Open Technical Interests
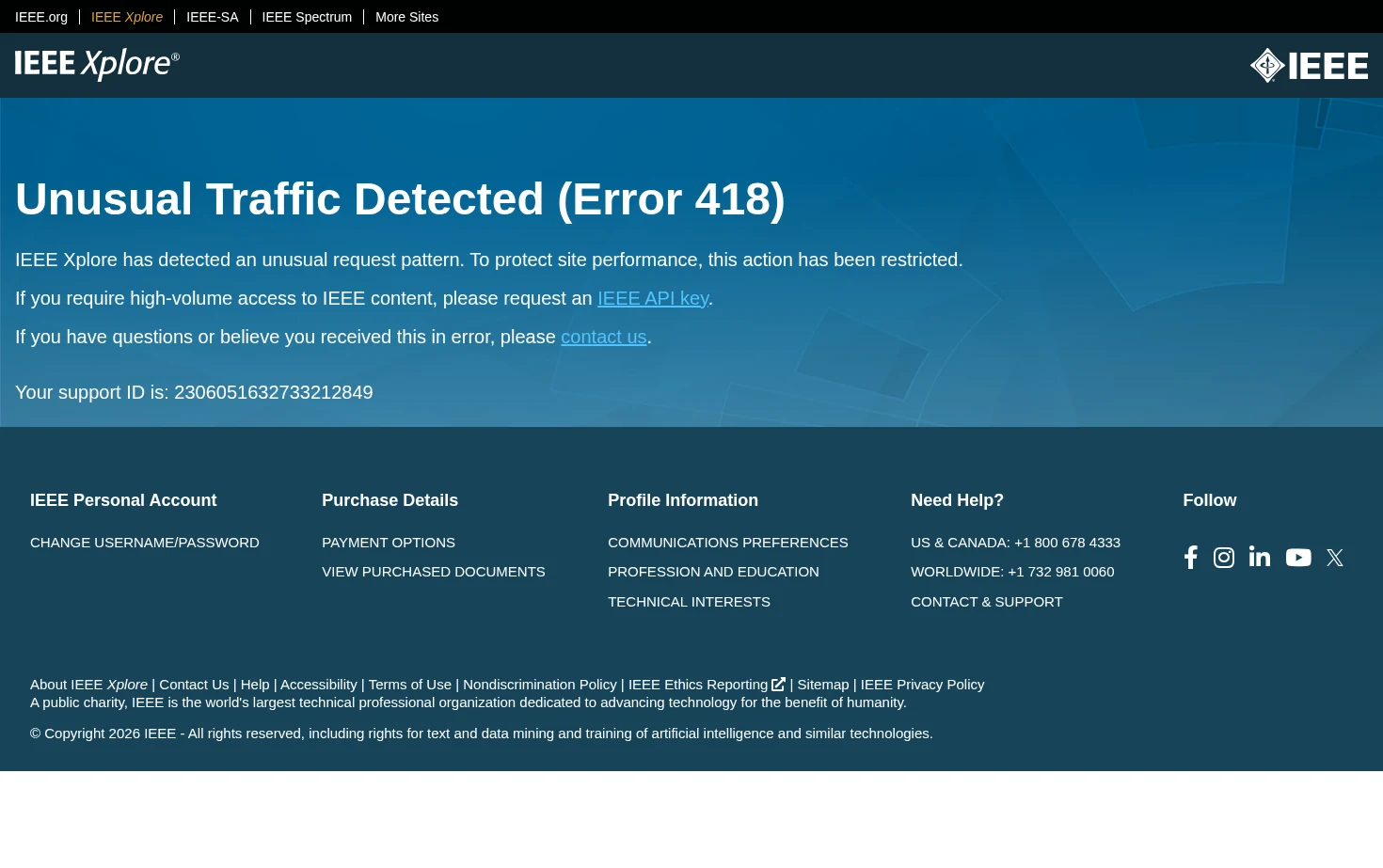 tap(689, 602)
